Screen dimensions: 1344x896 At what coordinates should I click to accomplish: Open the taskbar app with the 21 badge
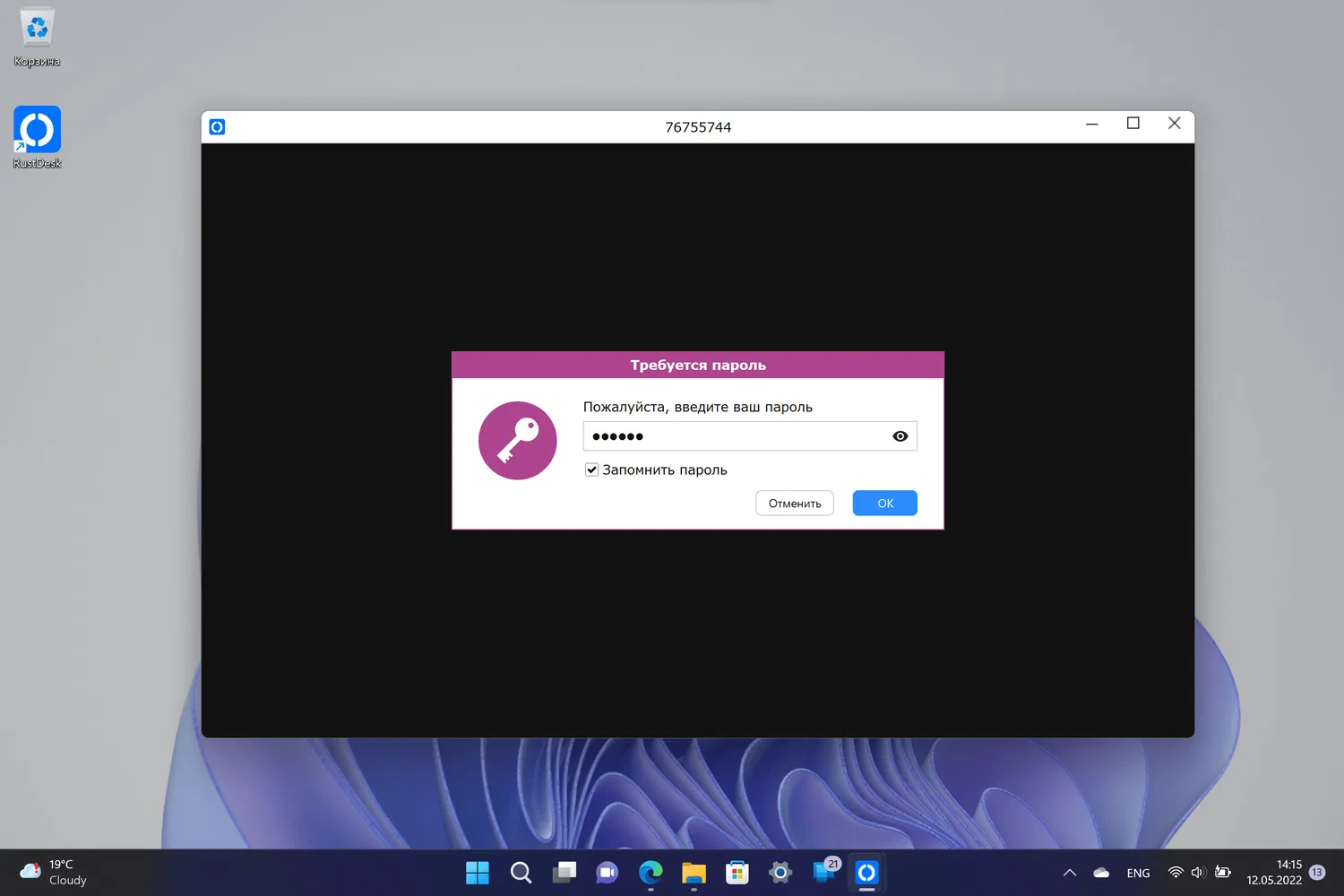pos(824,871)
